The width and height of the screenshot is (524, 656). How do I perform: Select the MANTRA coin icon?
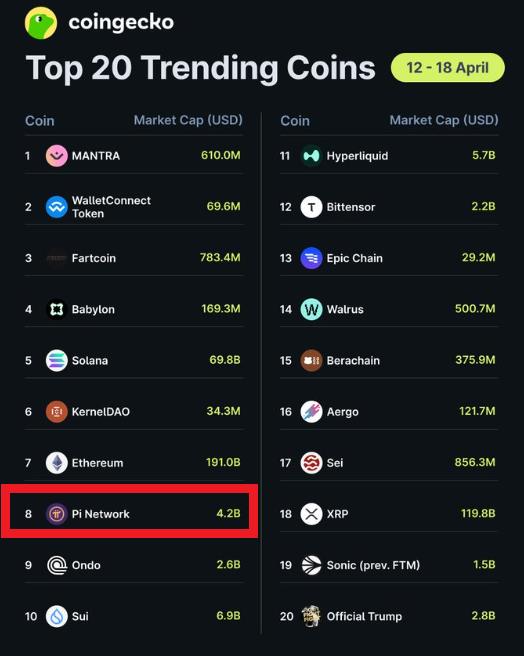coord(57,156)
